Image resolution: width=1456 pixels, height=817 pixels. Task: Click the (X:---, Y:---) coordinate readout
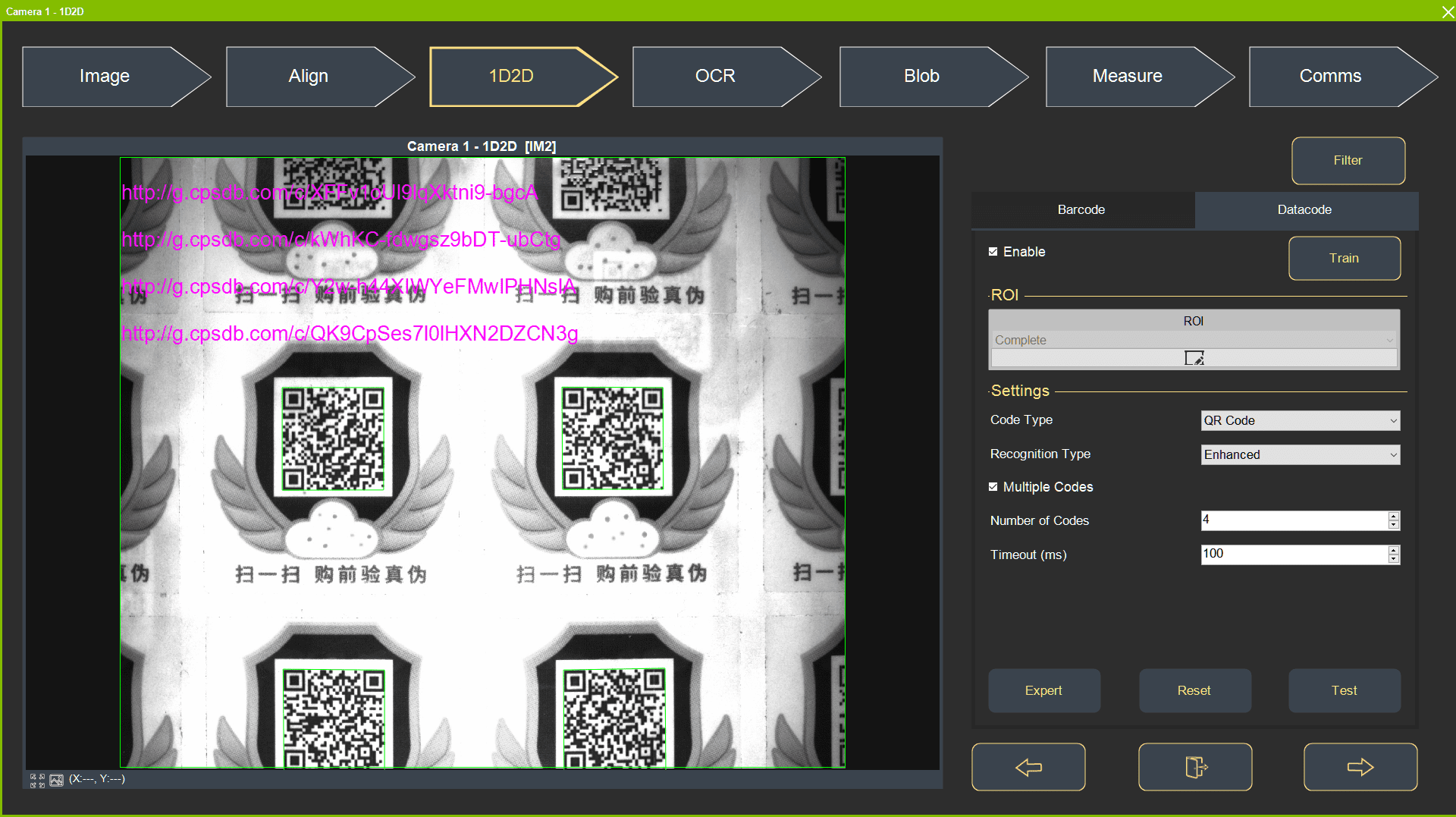(x=97, y=779)
